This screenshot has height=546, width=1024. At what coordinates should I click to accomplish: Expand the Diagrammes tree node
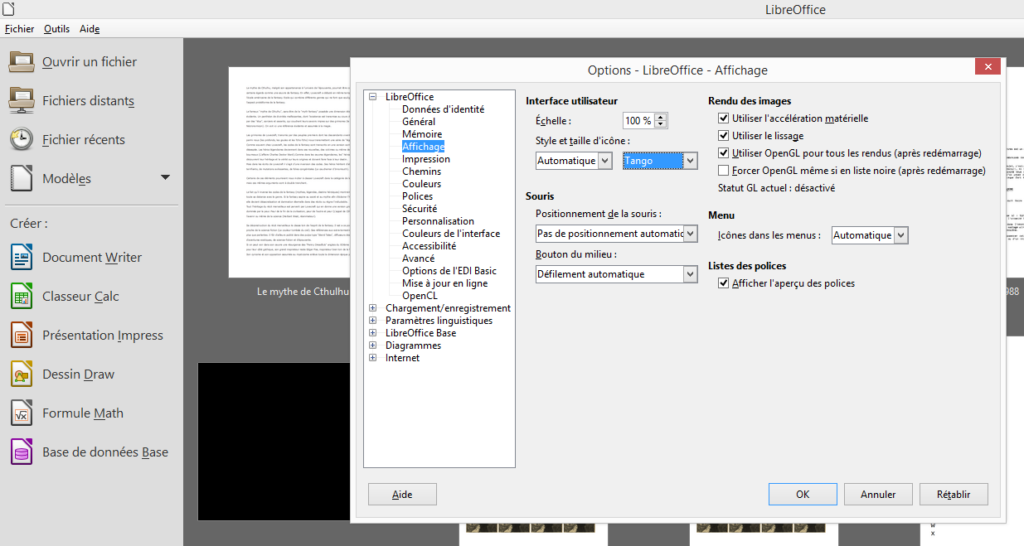[x=373, y=345]
